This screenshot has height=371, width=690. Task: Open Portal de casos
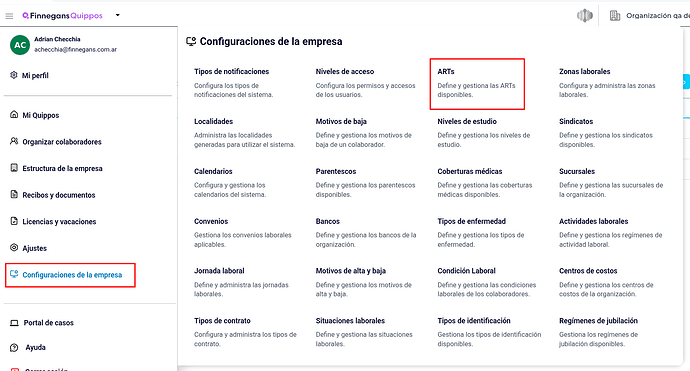tap(48, 323)
